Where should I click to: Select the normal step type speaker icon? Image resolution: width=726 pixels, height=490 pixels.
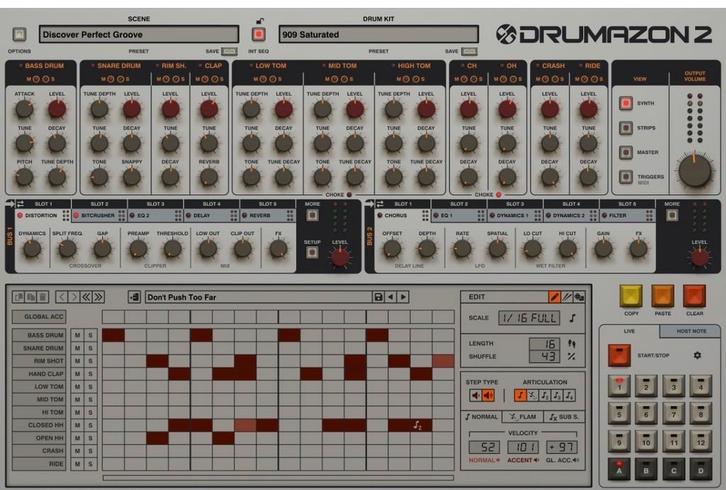coord(476,395)
